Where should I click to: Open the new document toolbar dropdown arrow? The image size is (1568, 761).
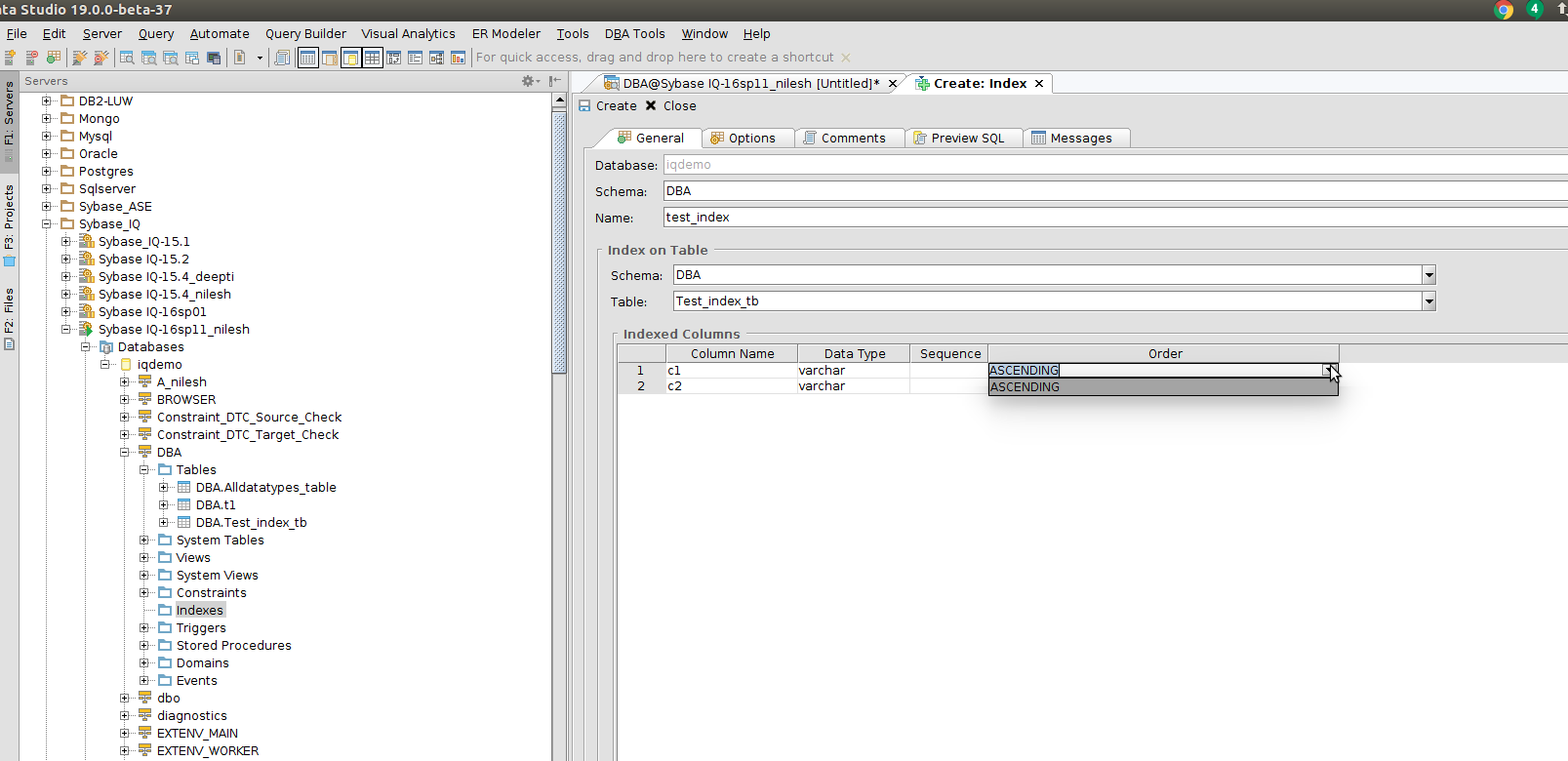click(260, 58)
